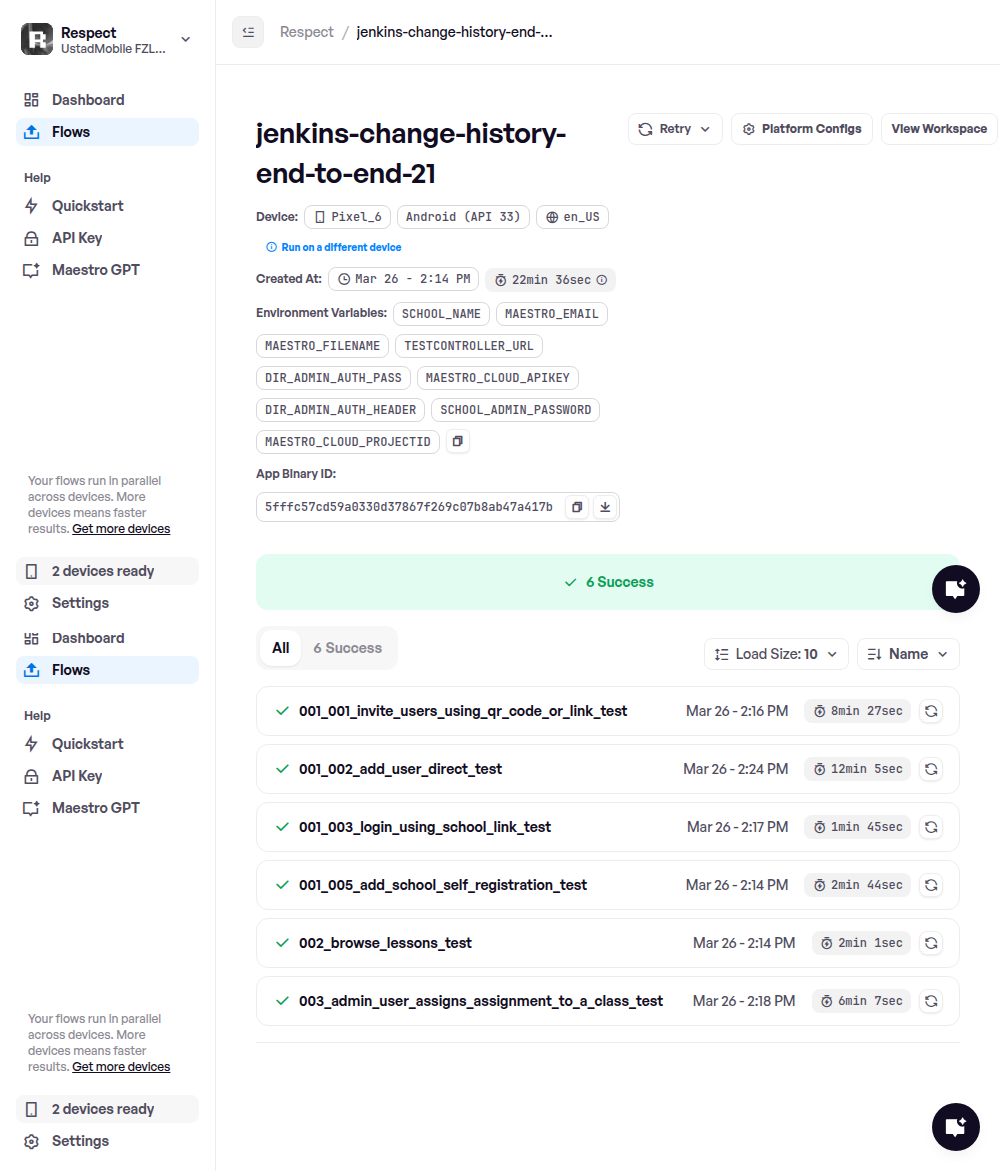This screenshot has height=1171, width=1000.
Task: Click the Run on a different device link
Action: (341, 247)
